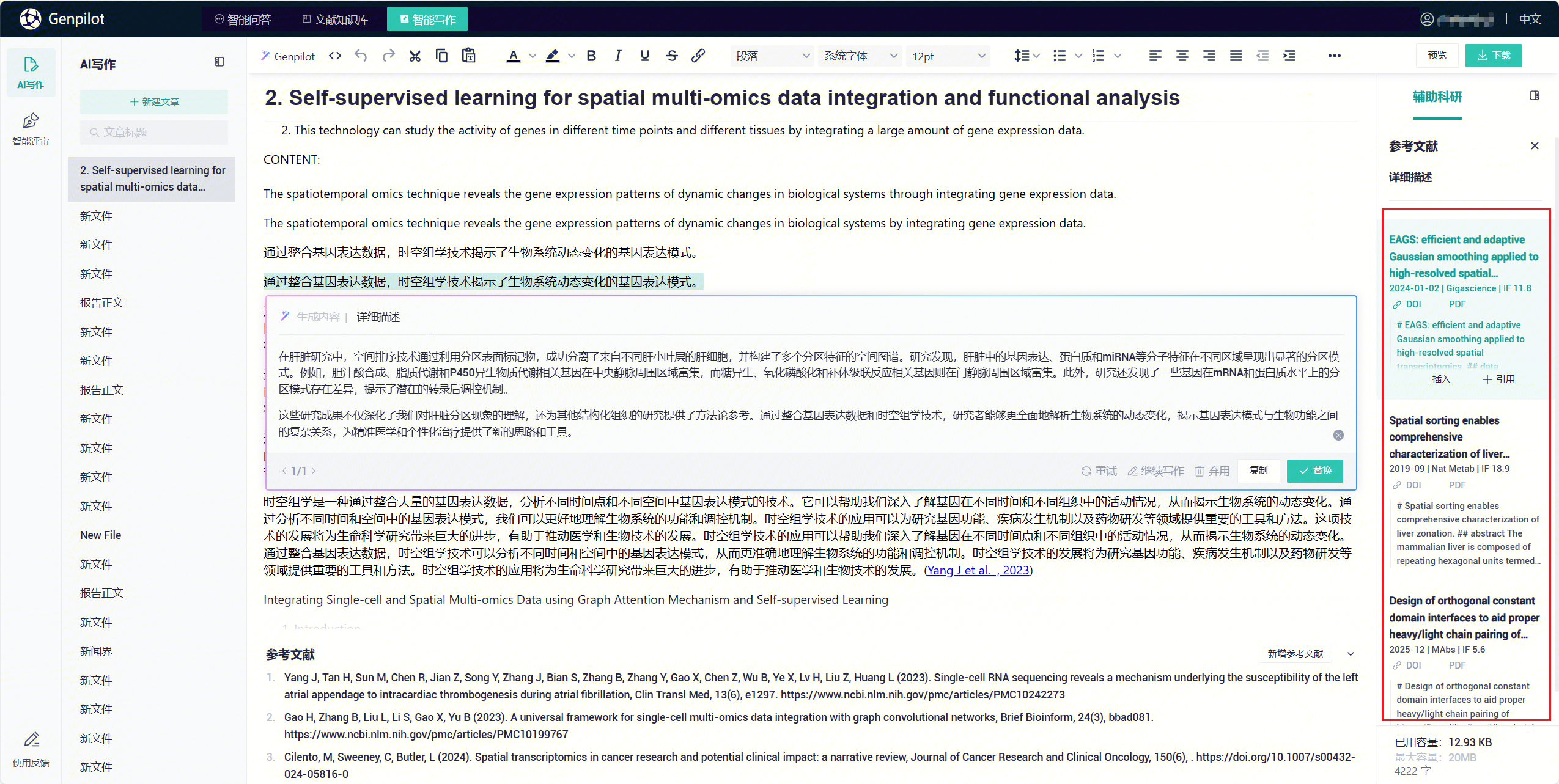Cut selected text with scissors icon
The image size is (1559, 784).
(415, 56)
